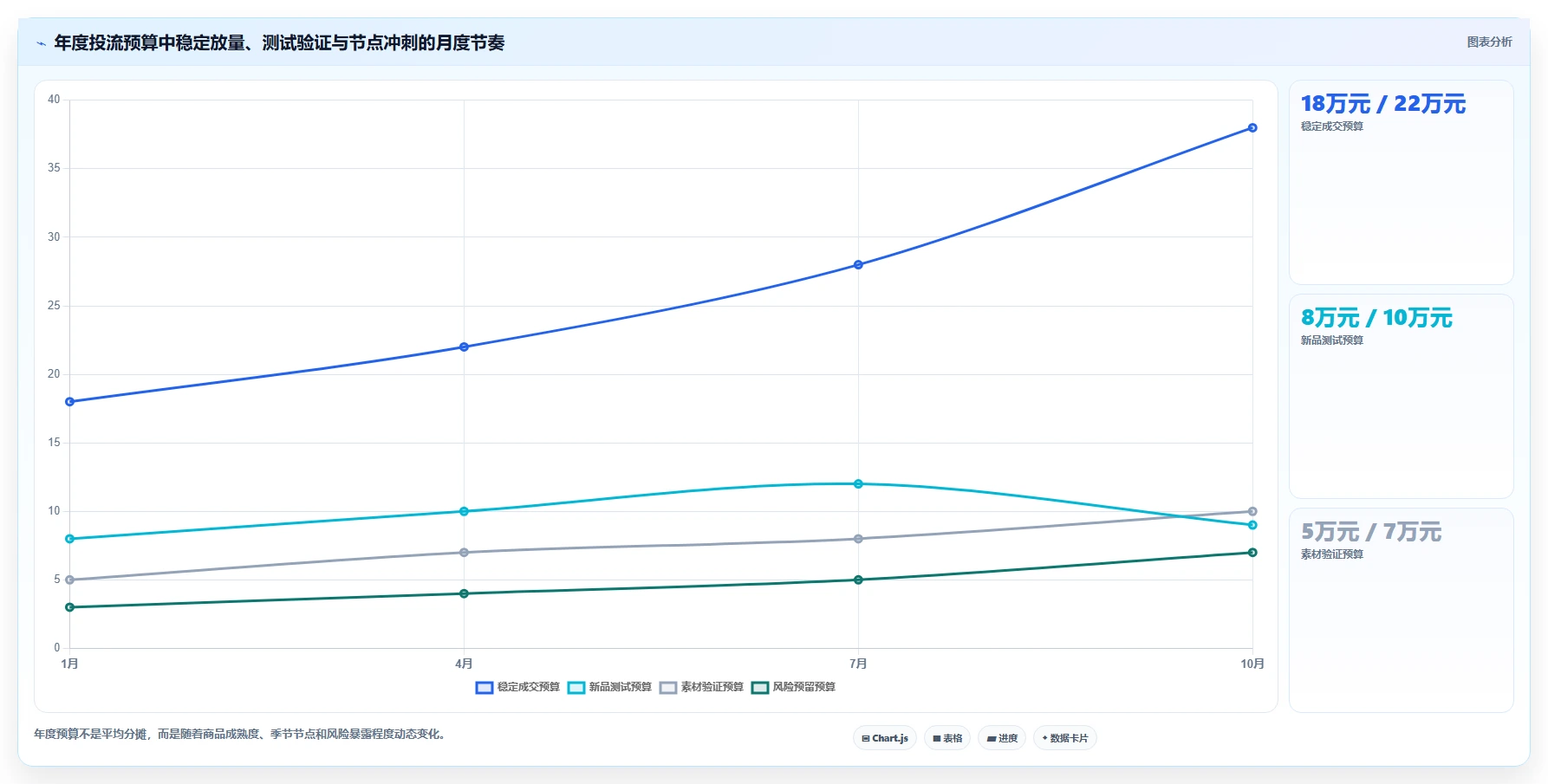The image size is (1548, 784).
Task: Click 风险预留预算 April data point at 4
Action: click(464, 593)
